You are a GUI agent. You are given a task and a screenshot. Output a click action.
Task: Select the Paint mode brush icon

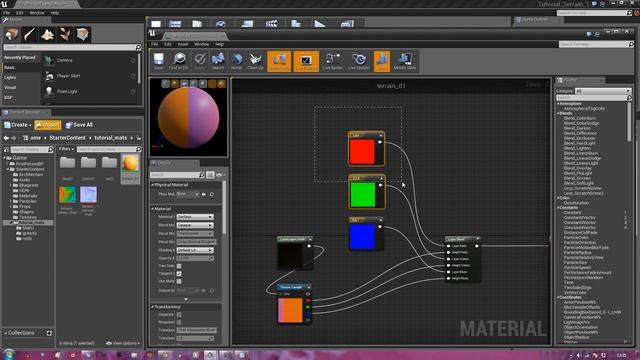coord(29,35)
